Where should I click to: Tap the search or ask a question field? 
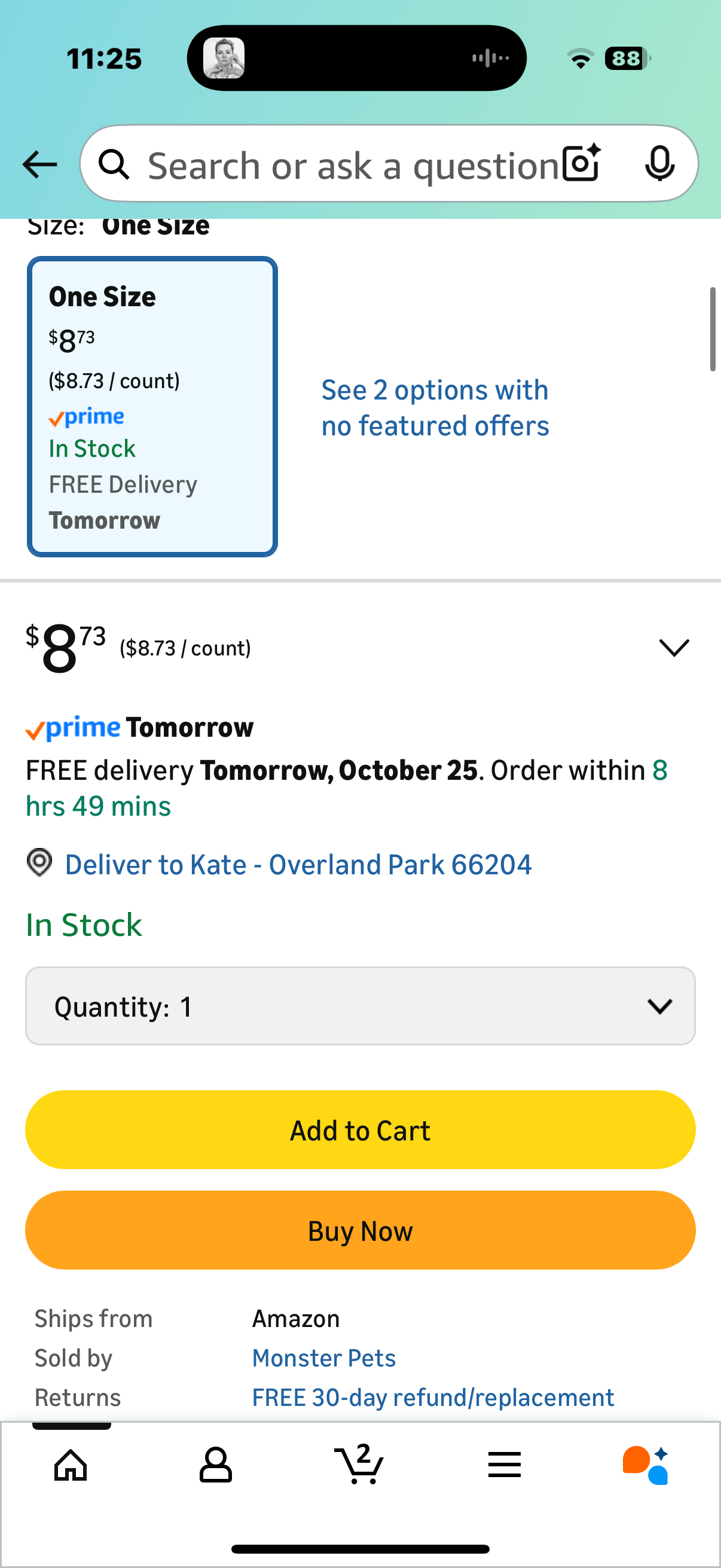353,165
